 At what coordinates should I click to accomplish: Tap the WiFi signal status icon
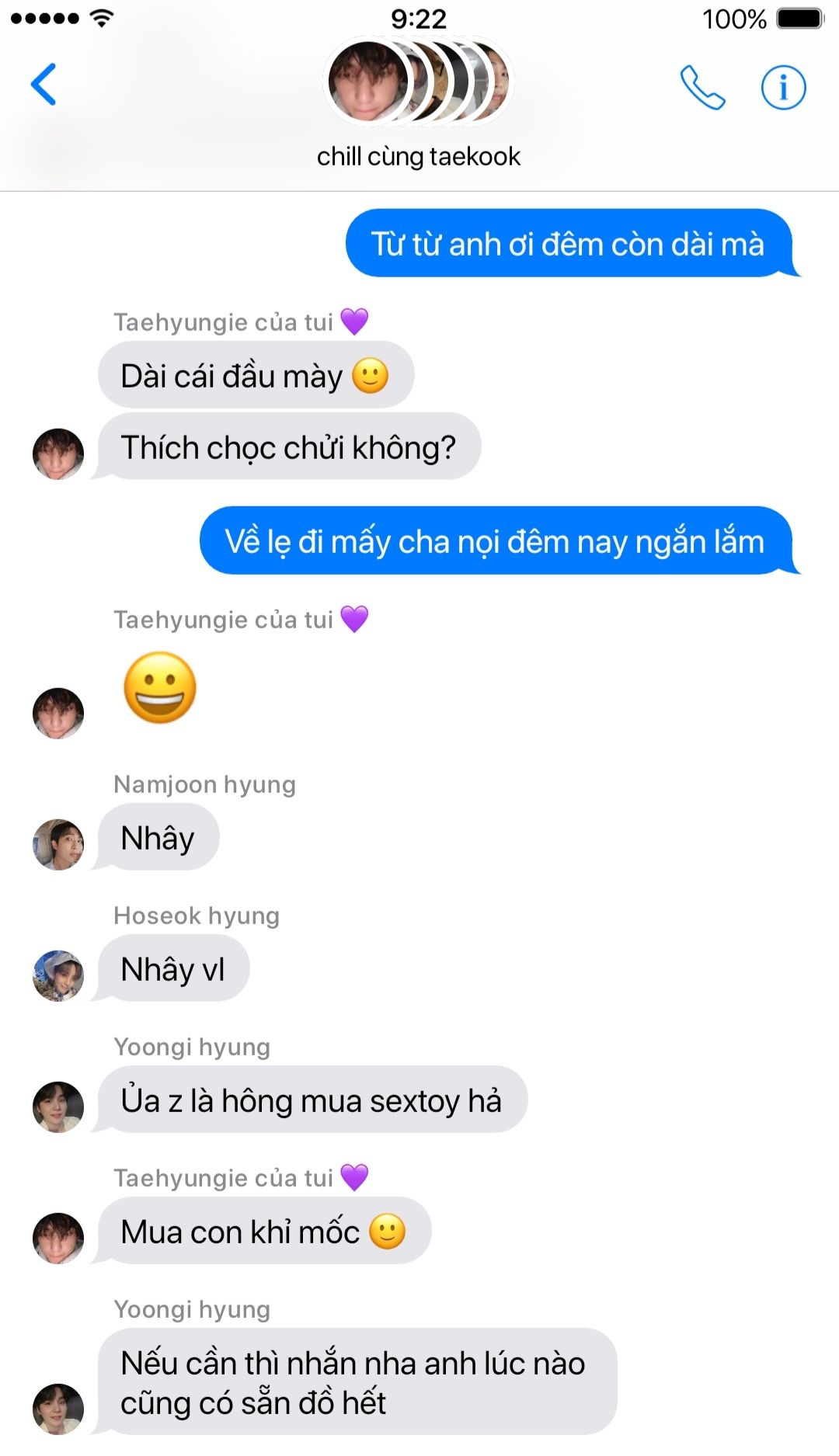[x=101, y=19]
